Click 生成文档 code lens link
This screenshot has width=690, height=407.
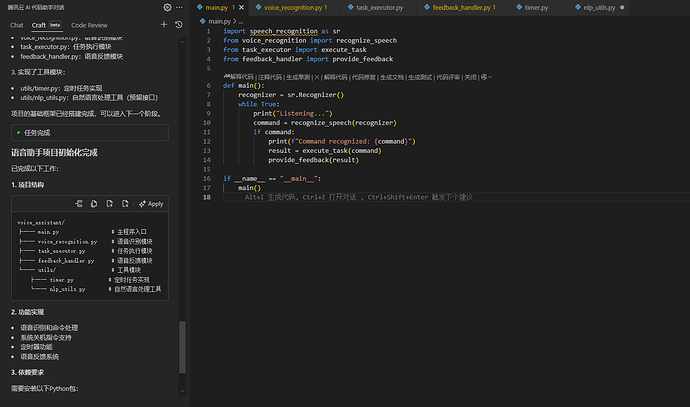click(x=392, y=77)
